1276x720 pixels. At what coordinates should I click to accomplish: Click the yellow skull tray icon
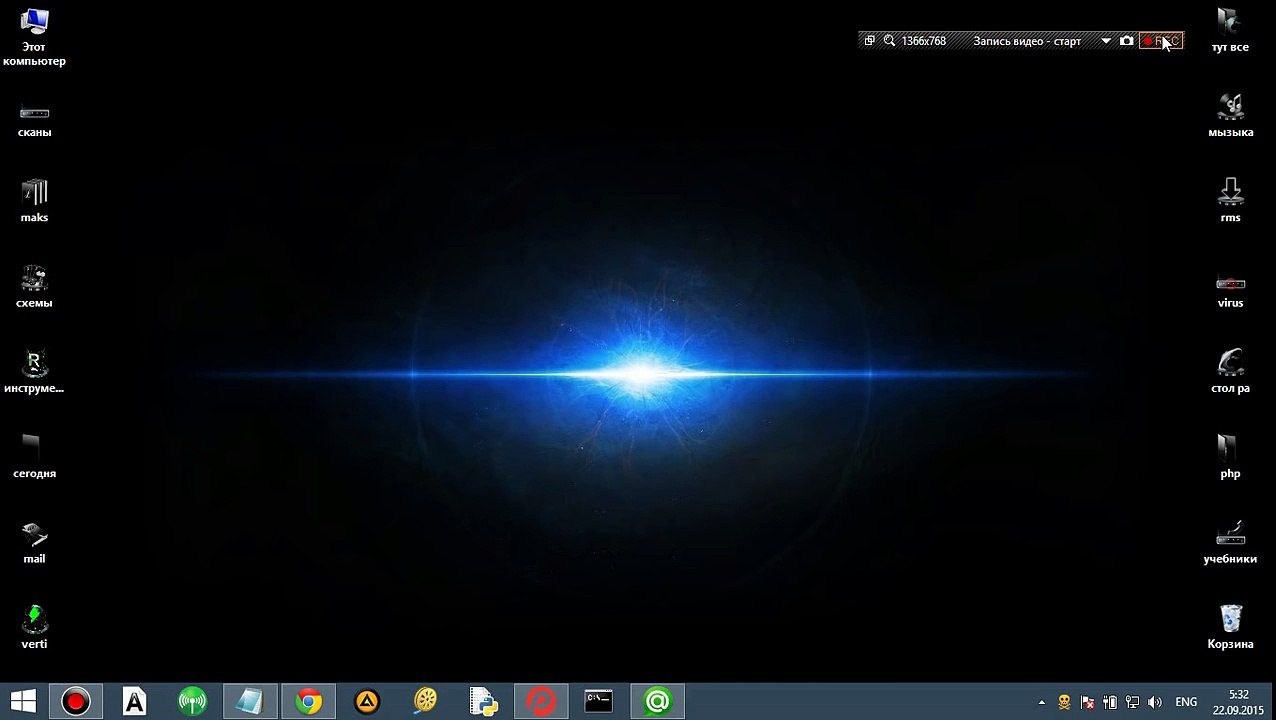point(1064,702)
